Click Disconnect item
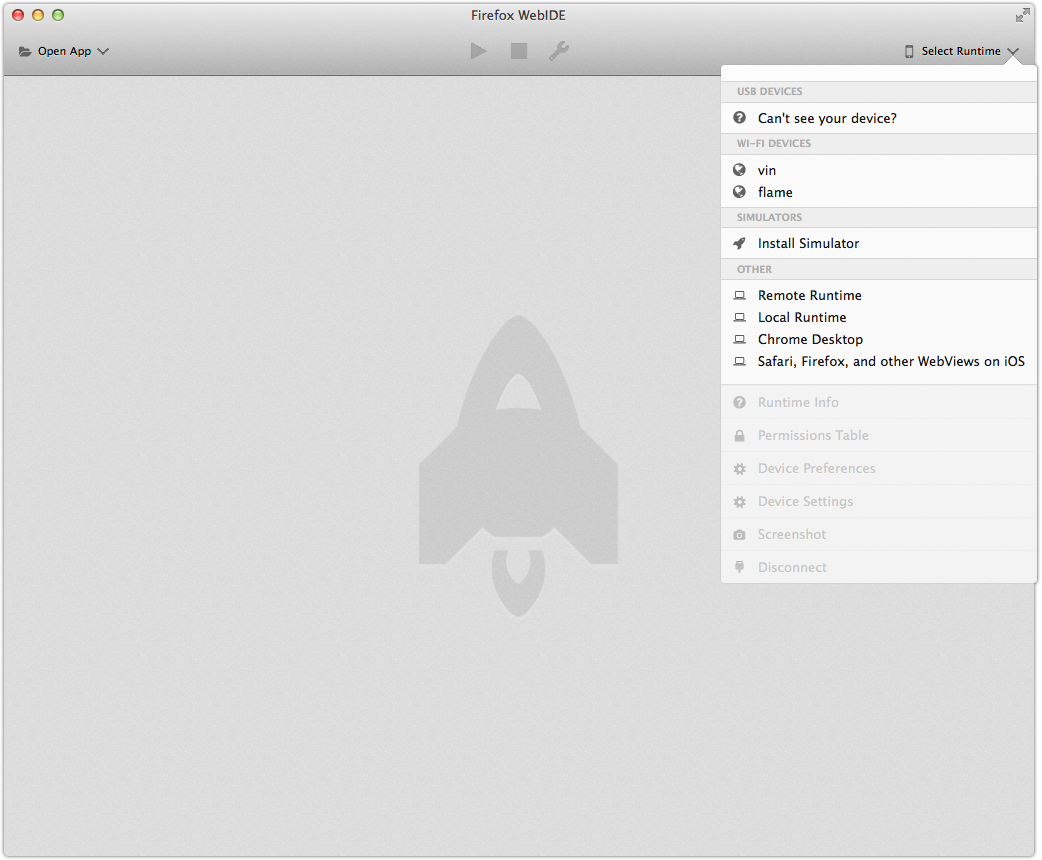Image resolution: width=1042 pixels, height=860 pixels. point(879,567)
